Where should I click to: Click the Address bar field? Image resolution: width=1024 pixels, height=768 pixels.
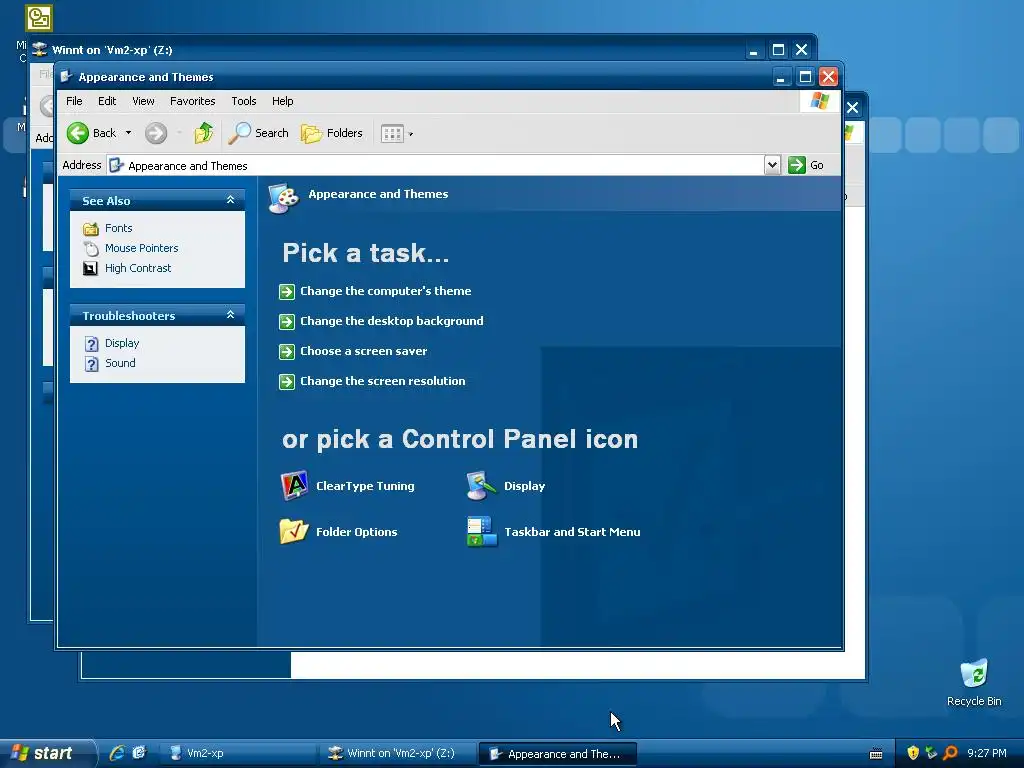pos(436,166)
